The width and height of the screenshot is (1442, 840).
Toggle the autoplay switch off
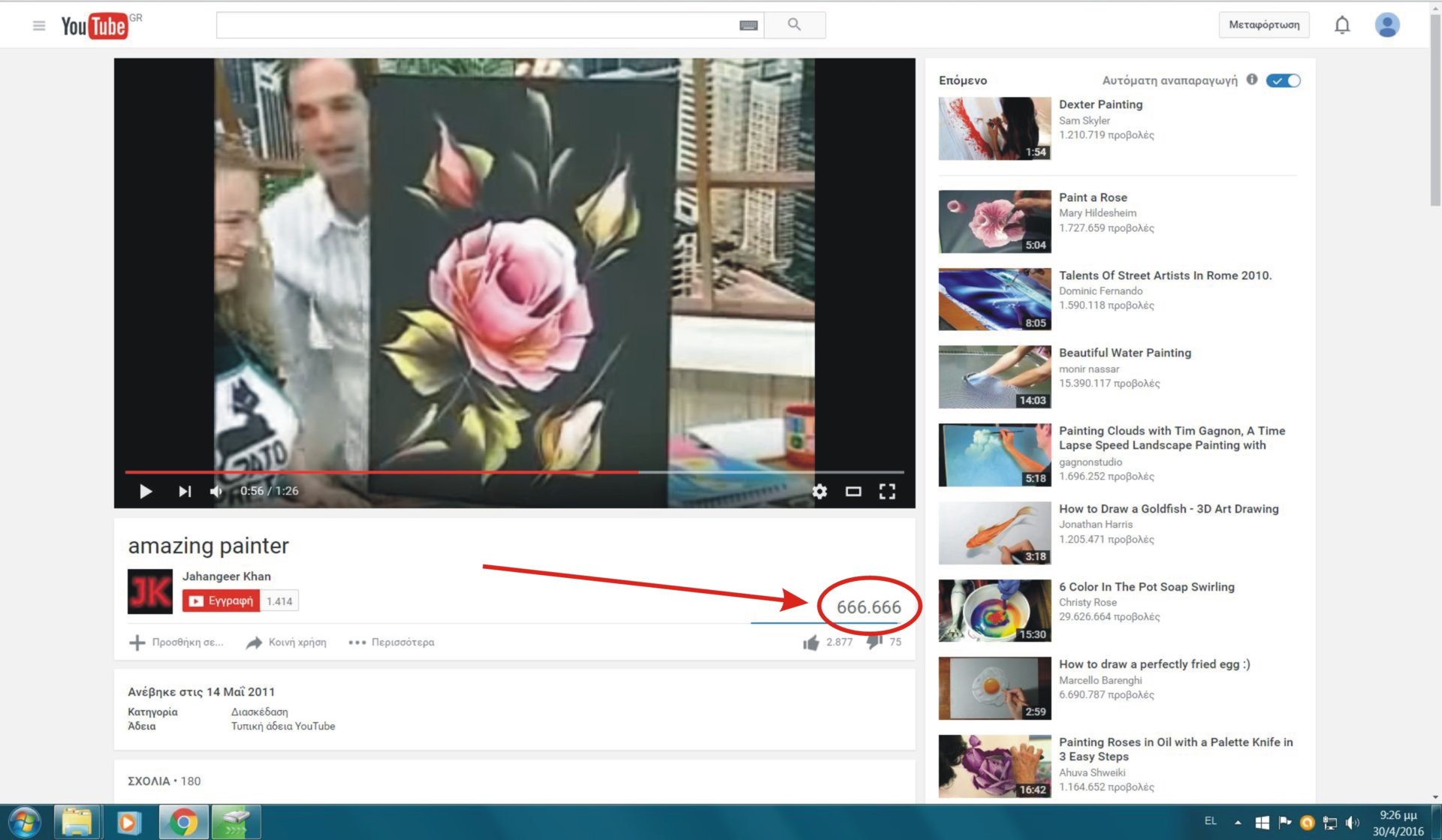click(1283, 80)
